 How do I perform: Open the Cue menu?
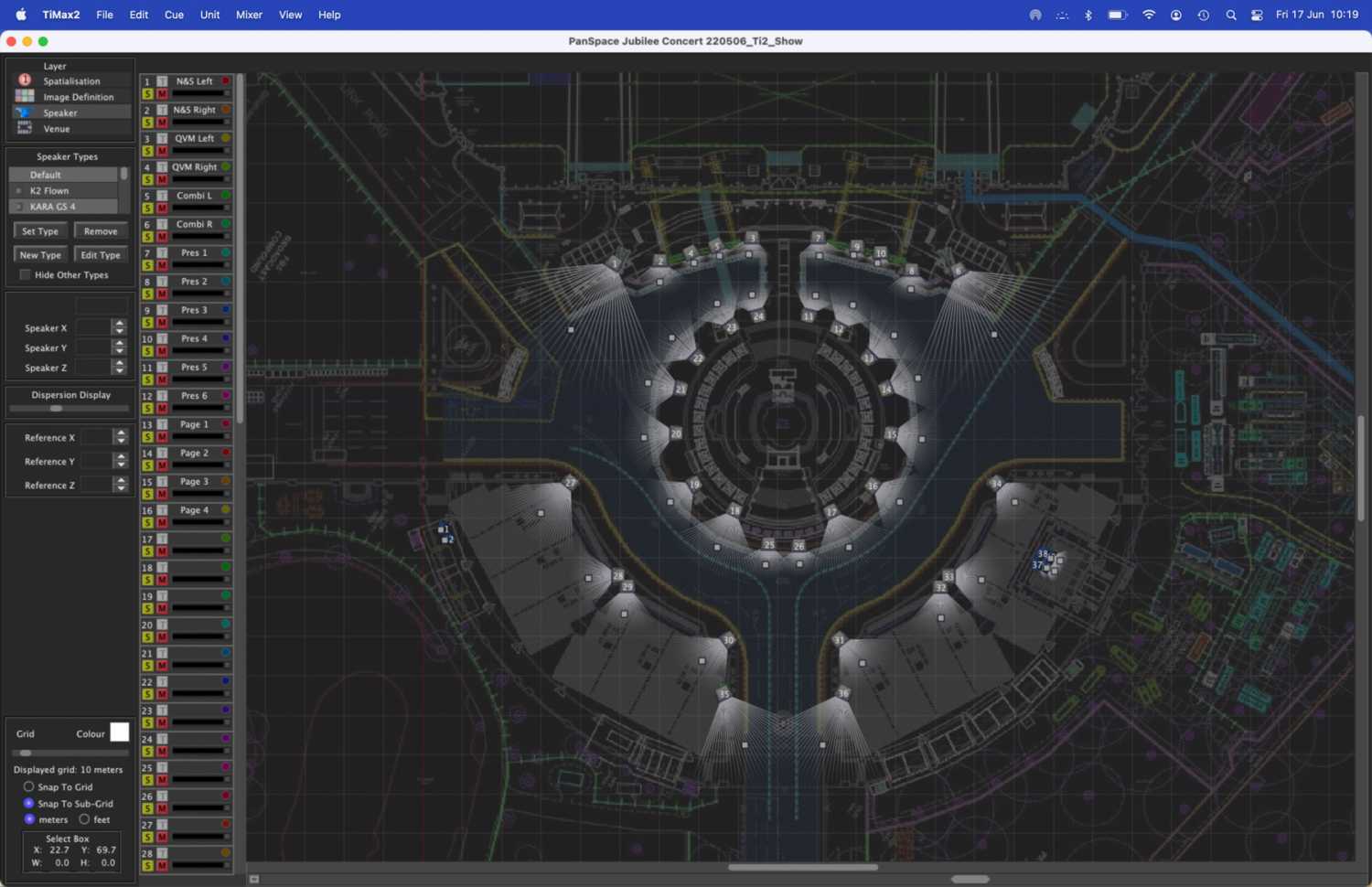pyautogui.click(x=174, y=15)
